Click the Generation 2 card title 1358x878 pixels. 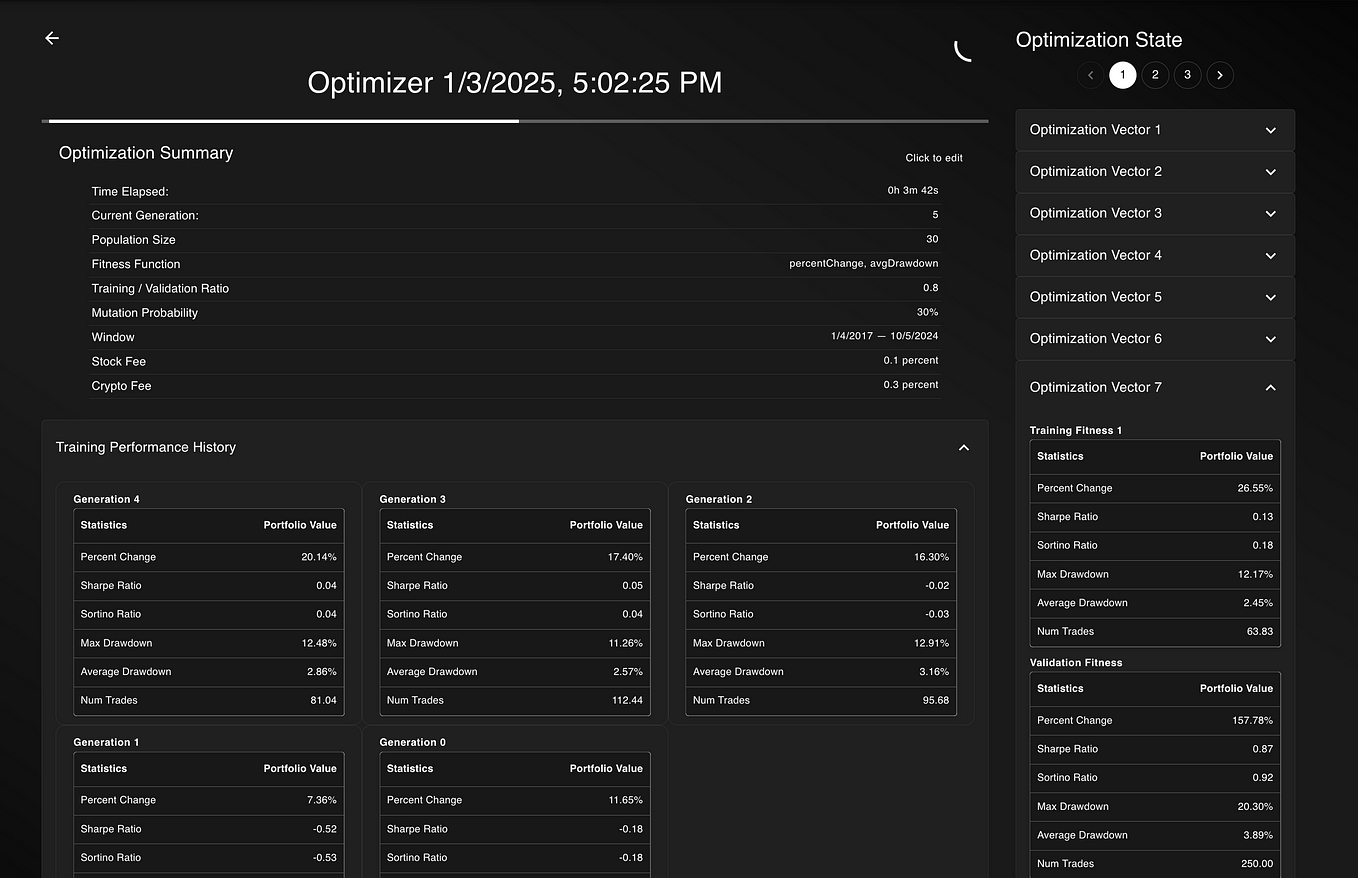[x=719, y=499]
